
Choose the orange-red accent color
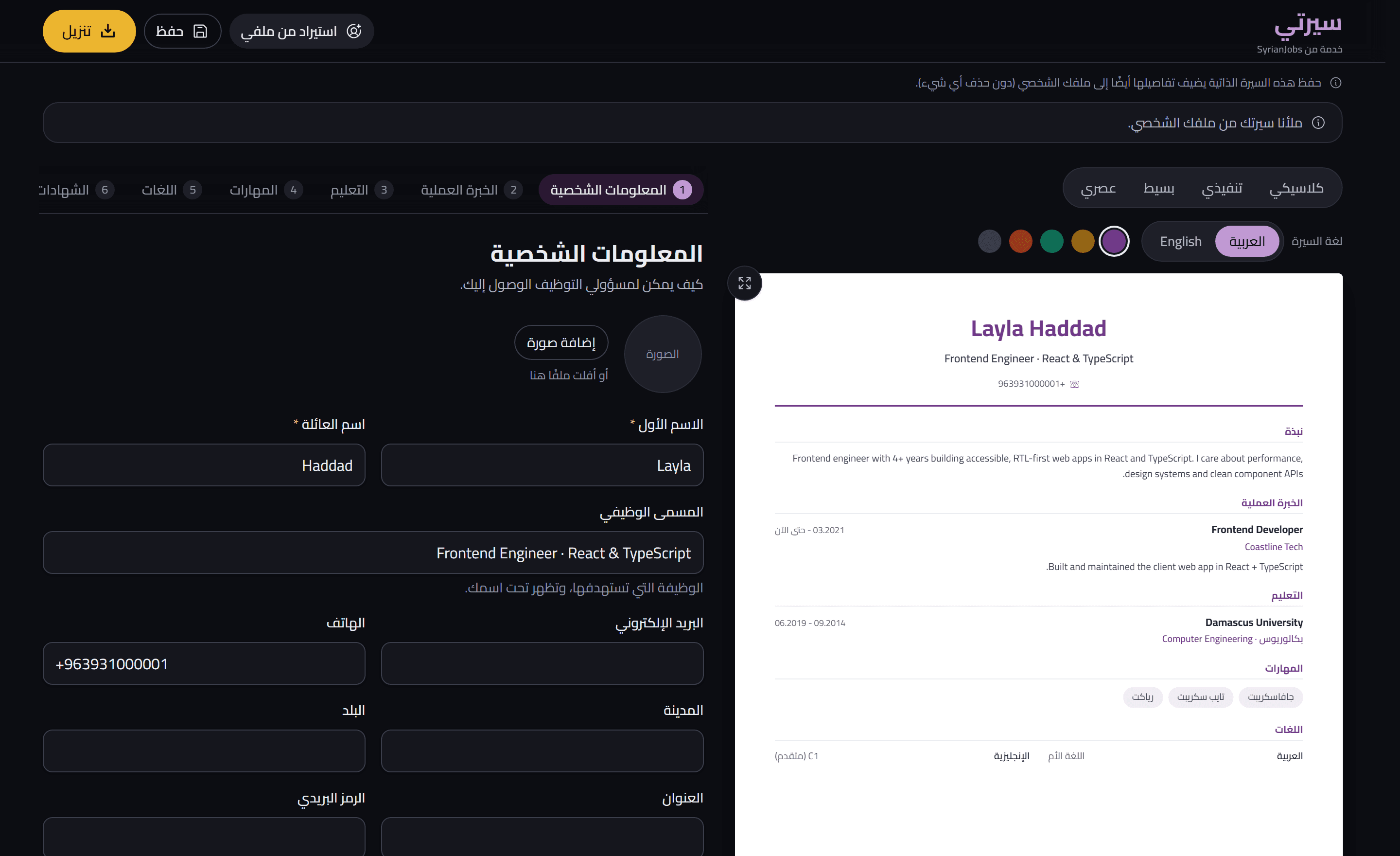click(1020, 242)
